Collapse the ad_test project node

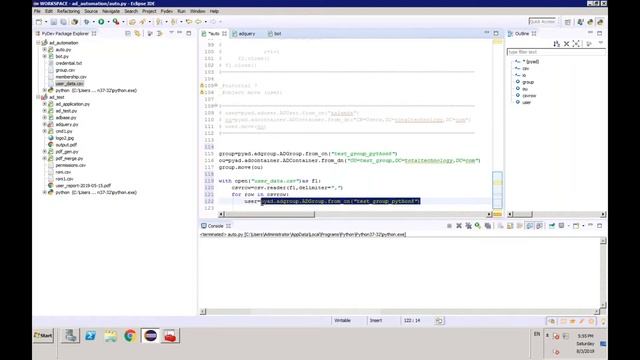point(38,97)
